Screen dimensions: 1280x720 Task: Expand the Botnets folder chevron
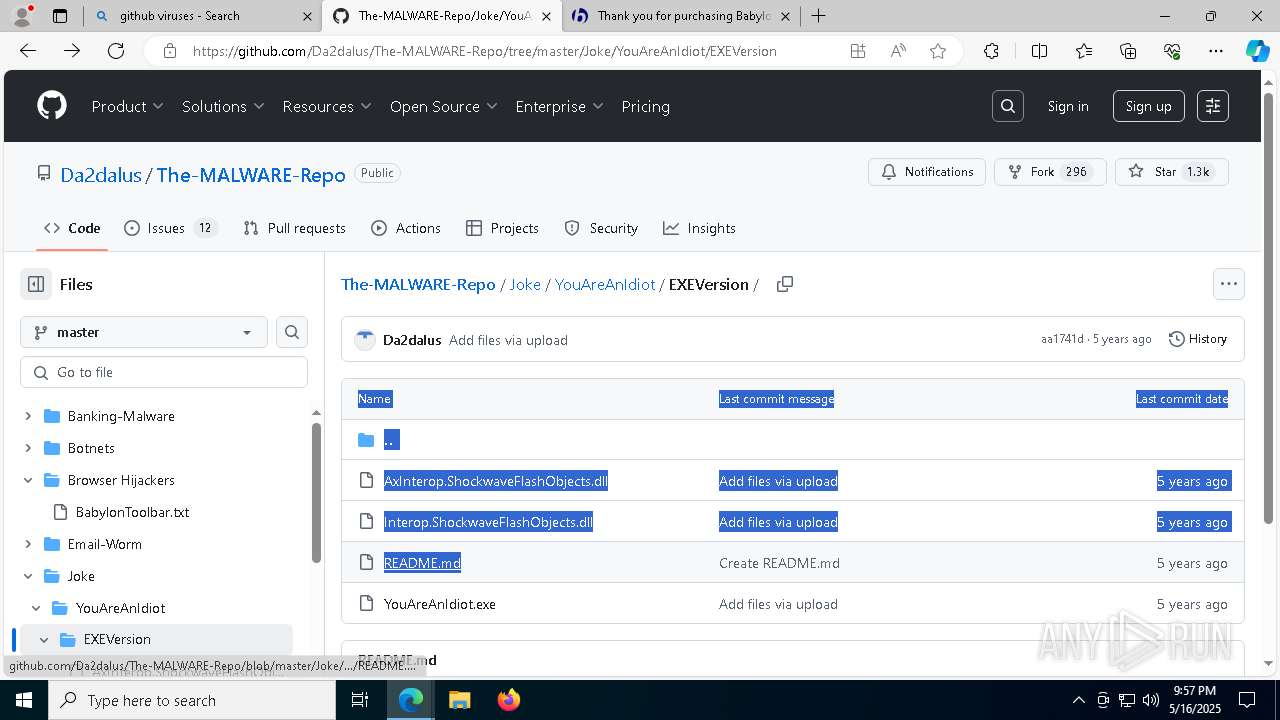(28, 448)
